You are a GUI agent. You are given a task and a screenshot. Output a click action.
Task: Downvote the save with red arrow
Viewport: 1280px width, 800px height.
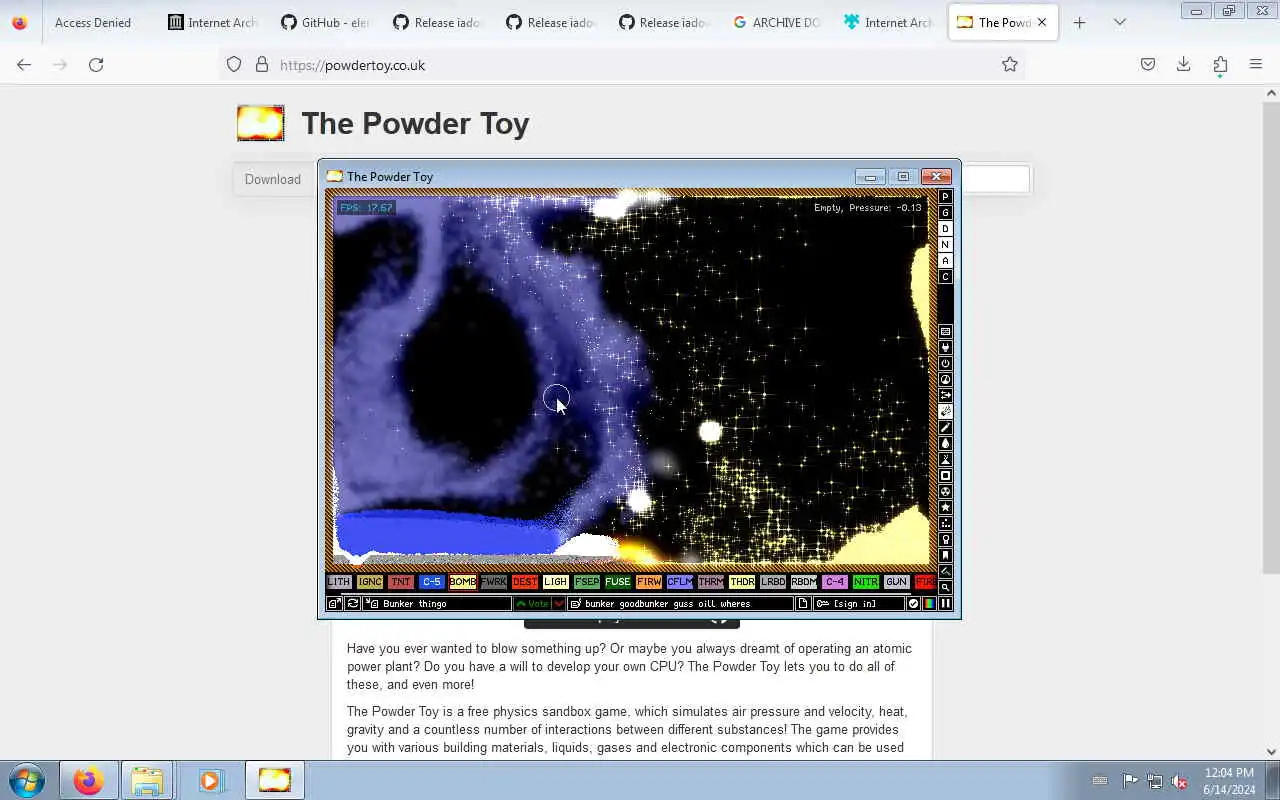[559, 603]
